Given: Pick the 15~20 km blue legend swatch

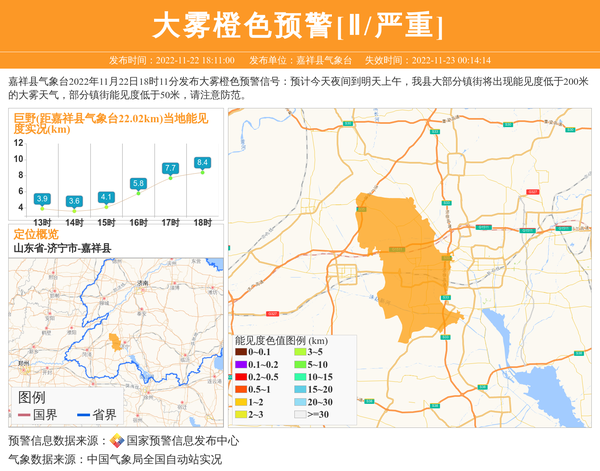Looking at the screenshot, I should click(300, 389).
